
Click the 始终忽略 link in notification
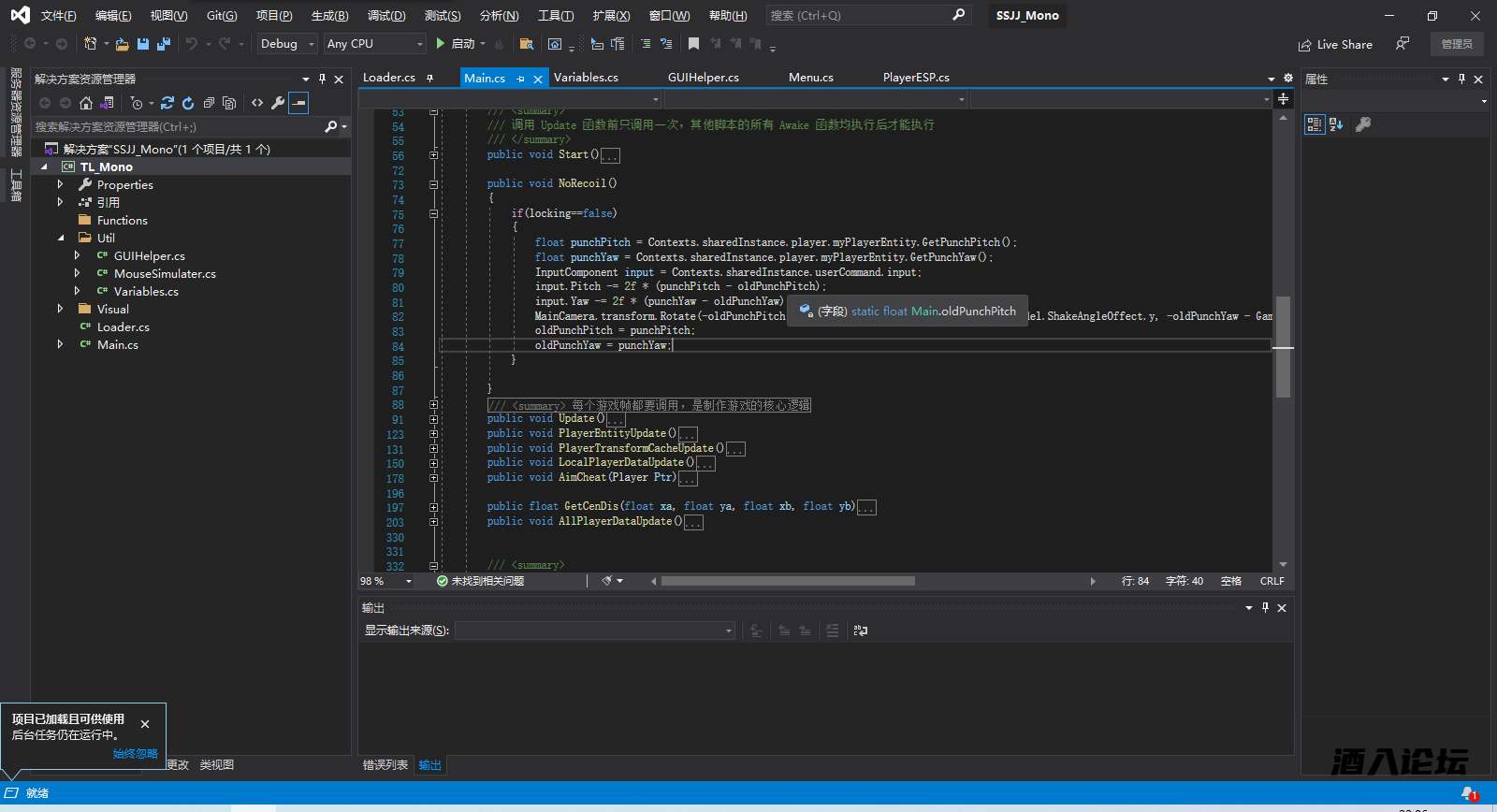(135, 754)
